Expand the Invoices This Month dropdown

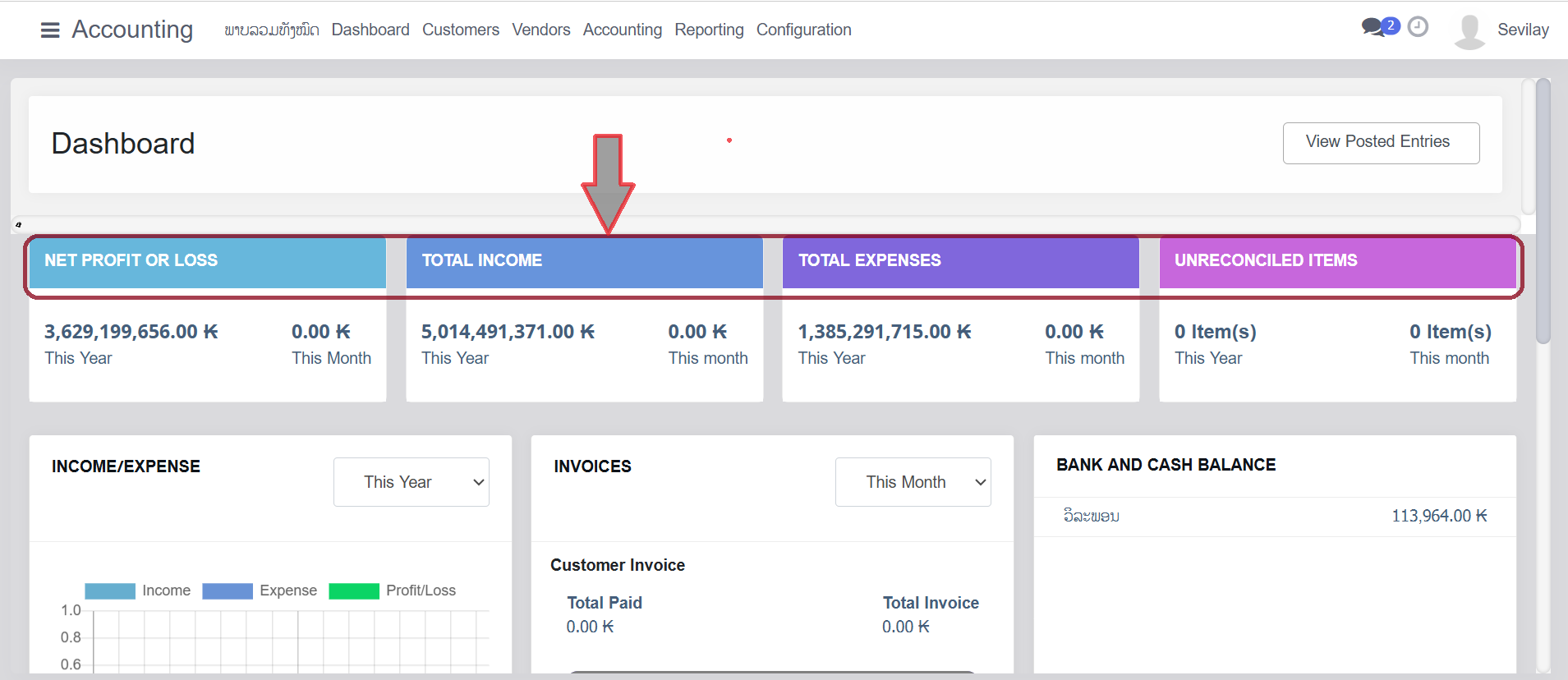913,482
